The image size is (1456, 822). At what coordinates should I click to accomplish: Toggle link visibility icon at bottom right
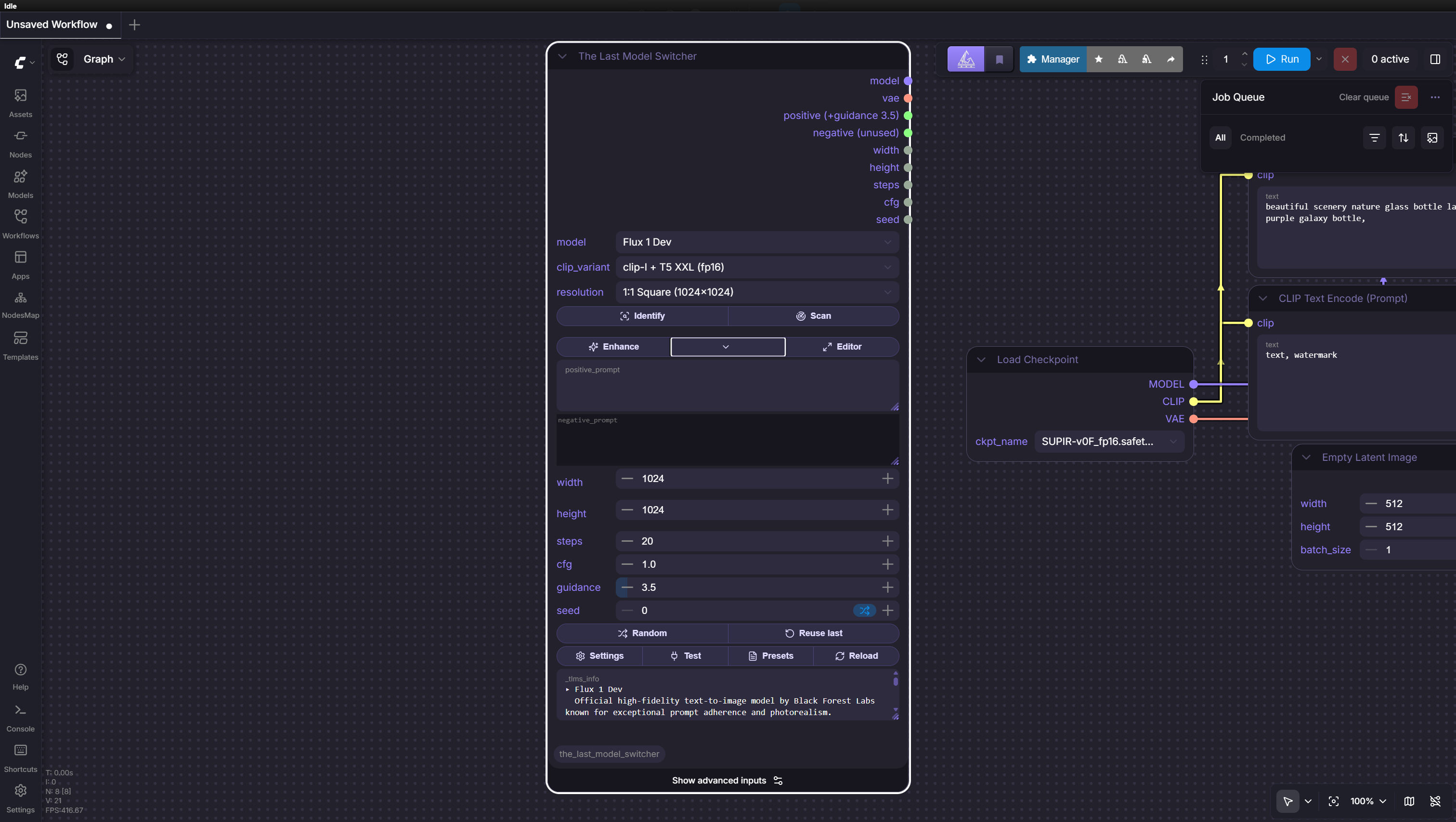coord(1435,801)
